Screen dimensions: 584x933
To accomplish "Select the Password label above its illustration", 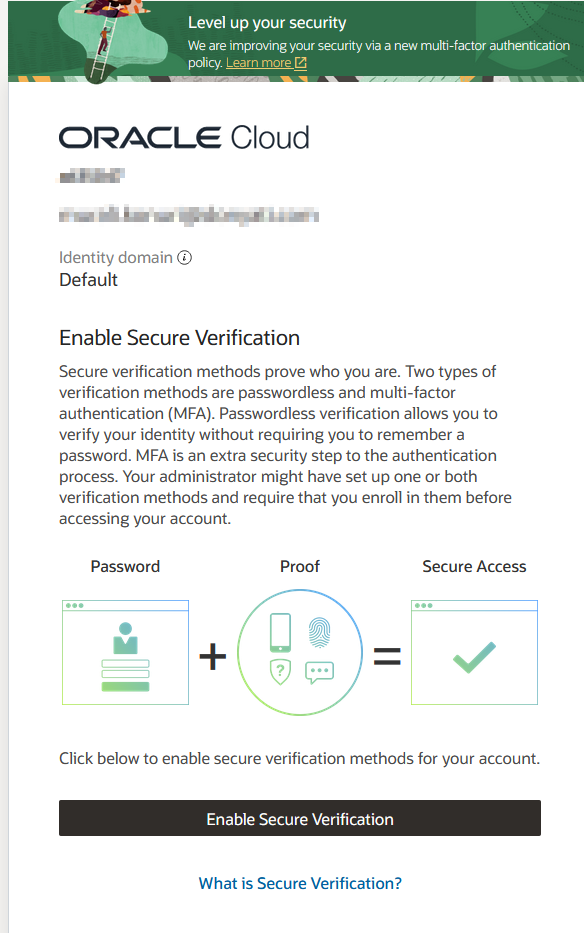I will pos(124,566).
